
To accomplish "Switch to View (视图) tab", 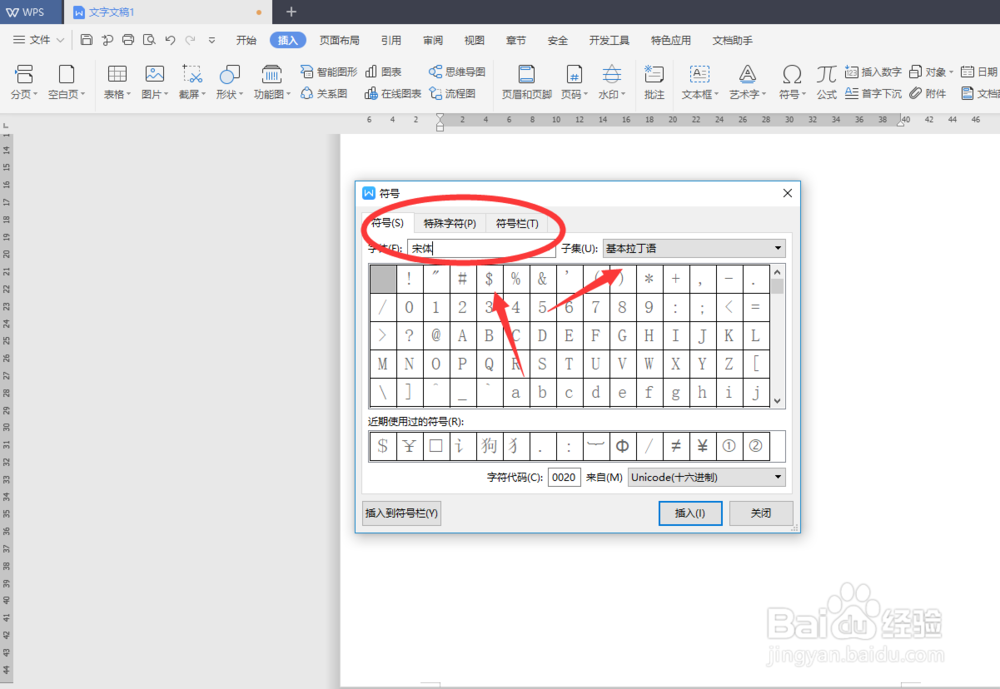I will coord(474,40).
